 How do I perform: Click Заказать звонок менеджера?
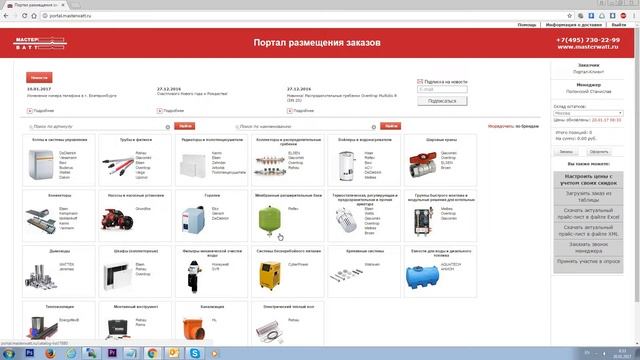pos(588,248)
